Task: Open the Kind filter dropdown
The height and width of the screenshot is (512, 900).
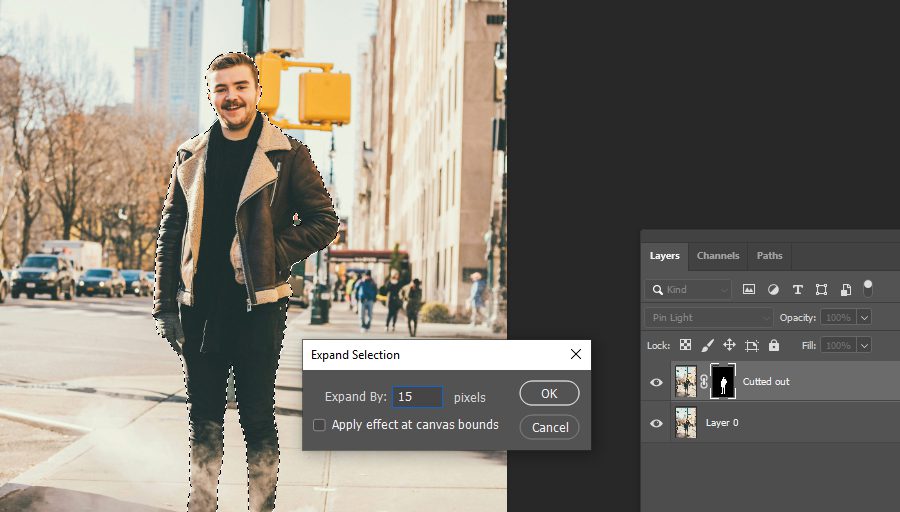Action: 688,289
